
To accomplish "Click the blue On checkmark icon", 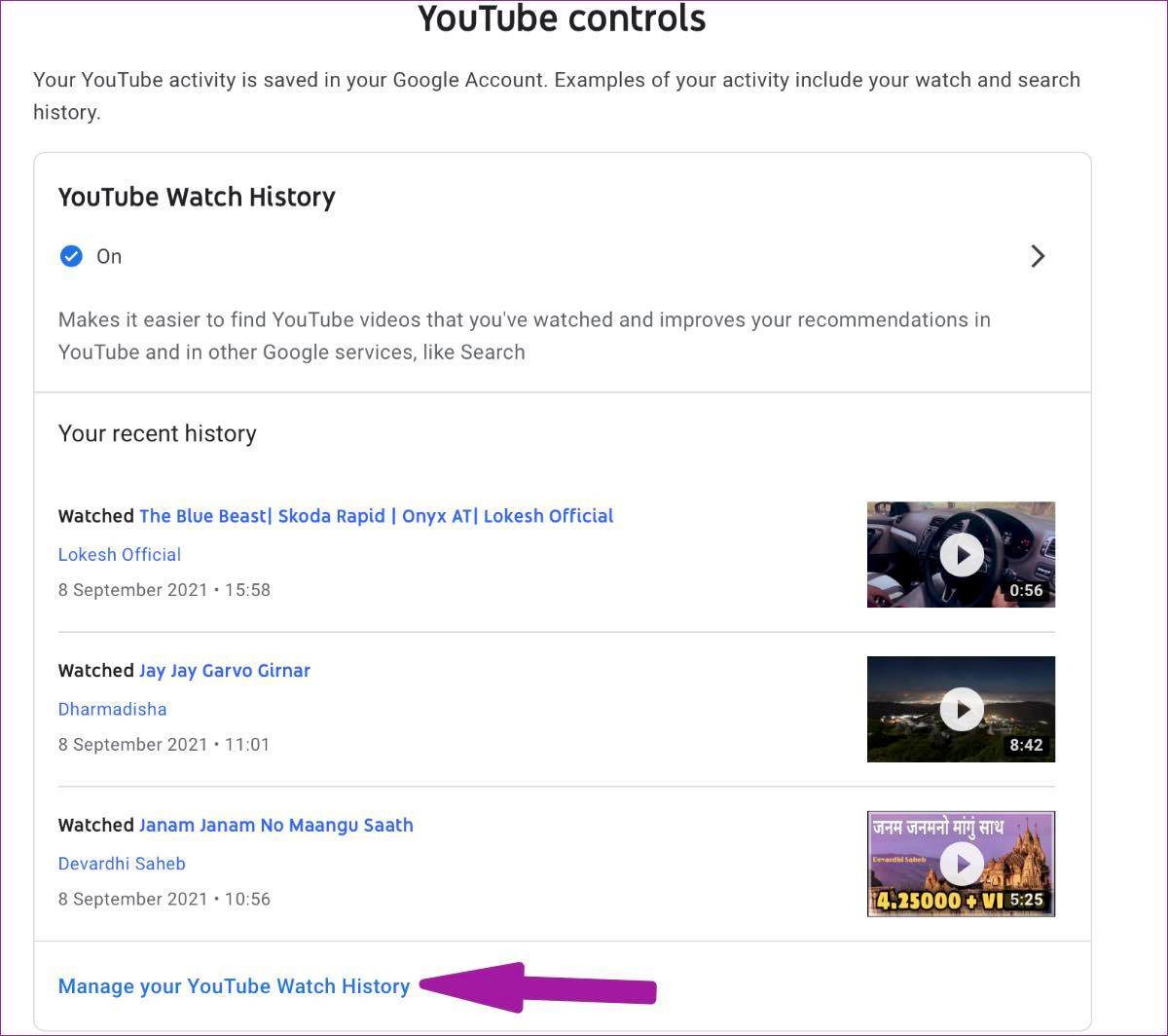I will click(71, 256).
